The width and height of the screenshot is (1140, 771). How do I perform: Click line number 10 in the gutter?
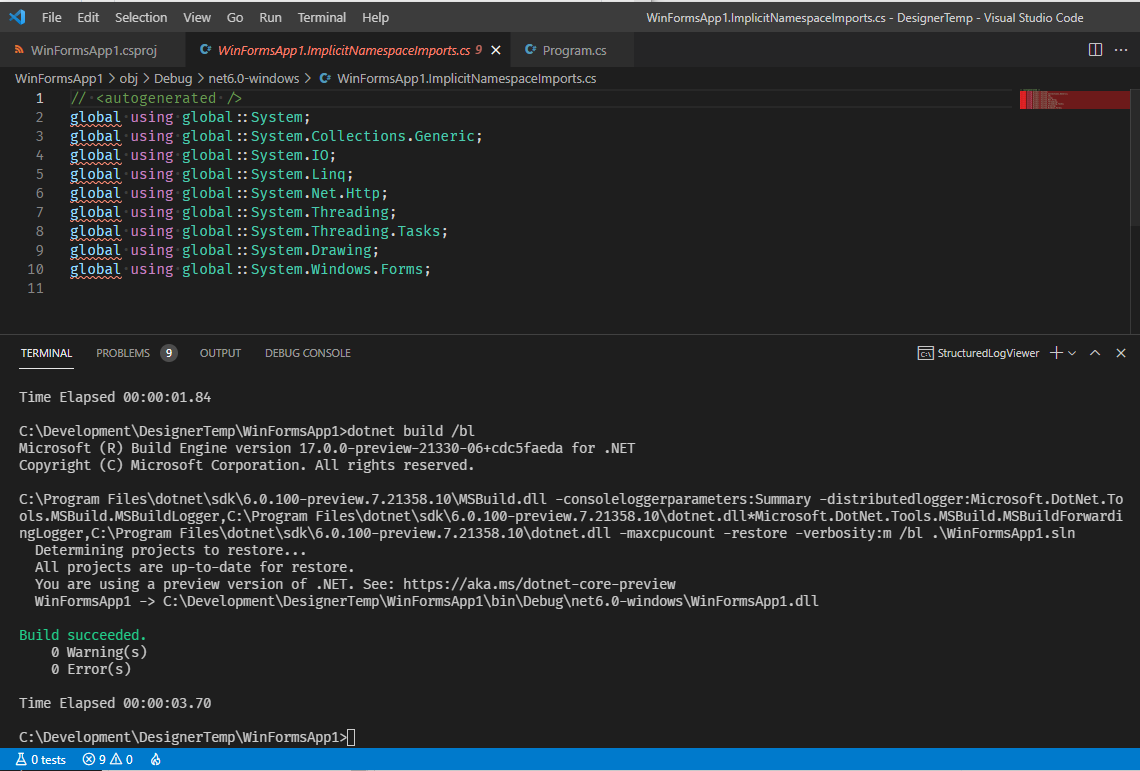(36, 269)
